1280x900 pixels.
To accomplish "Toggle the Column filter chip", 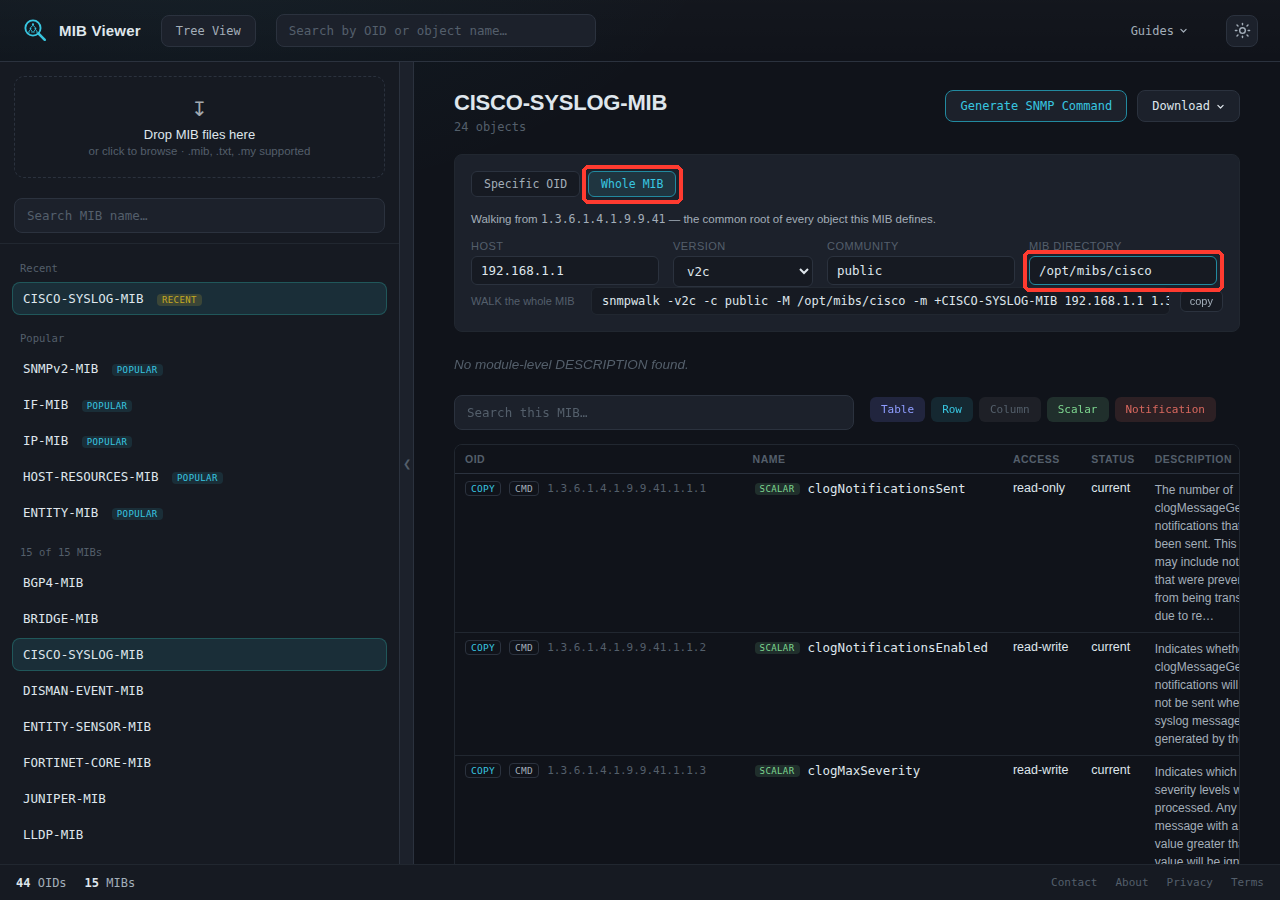I will coord(1010,409).
